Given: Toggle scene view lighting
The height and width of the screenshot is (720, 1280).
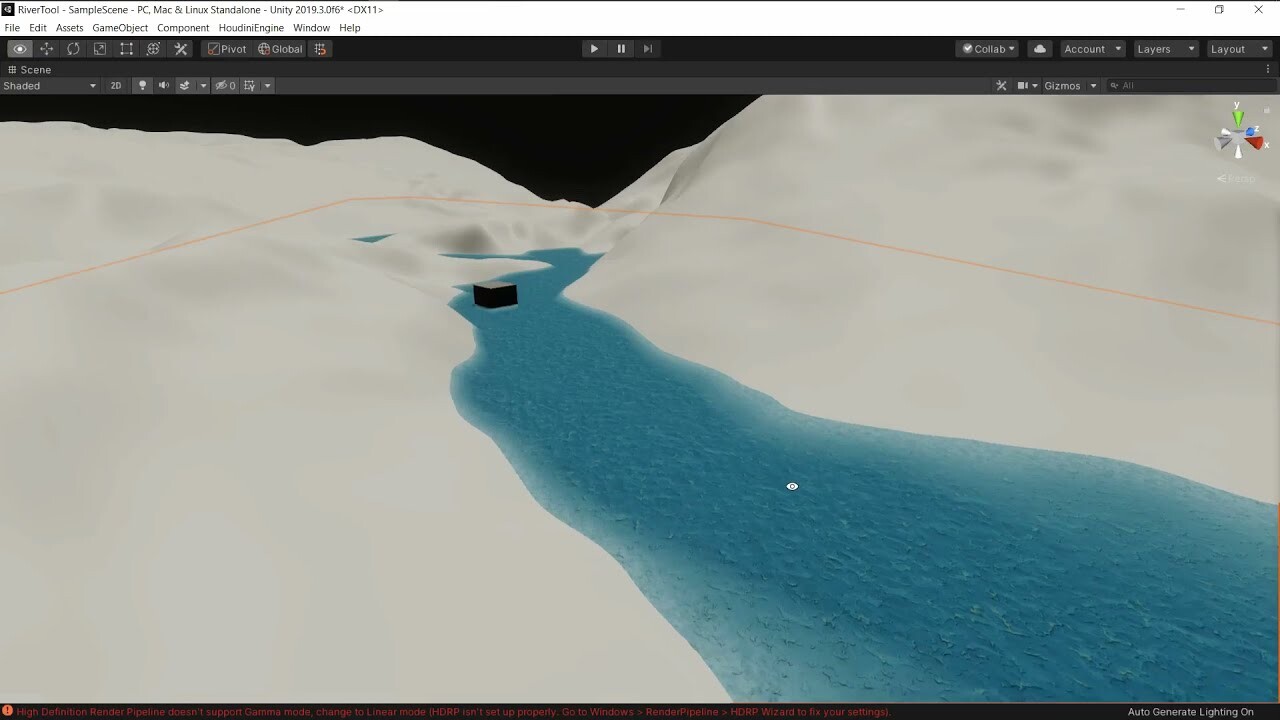Looking at the screenshot, I should [142, 85].
